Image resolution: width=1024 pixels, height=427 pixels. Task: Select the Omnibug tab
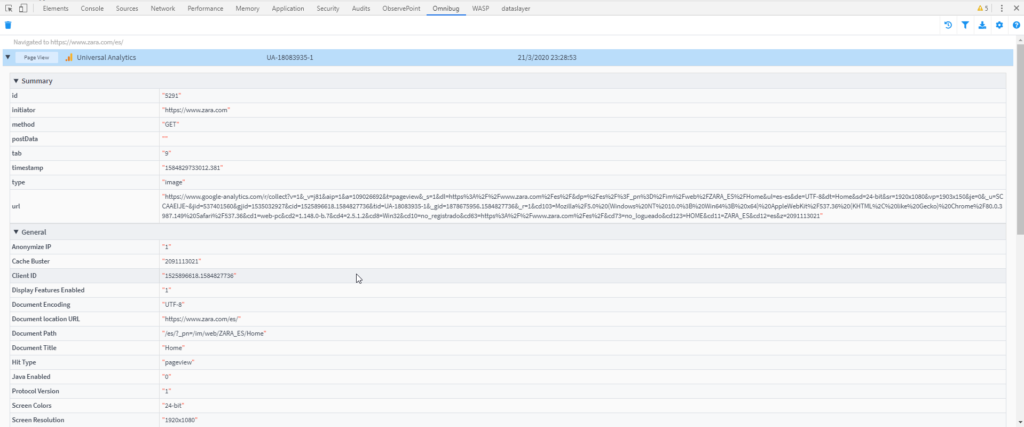pos(445,8)
